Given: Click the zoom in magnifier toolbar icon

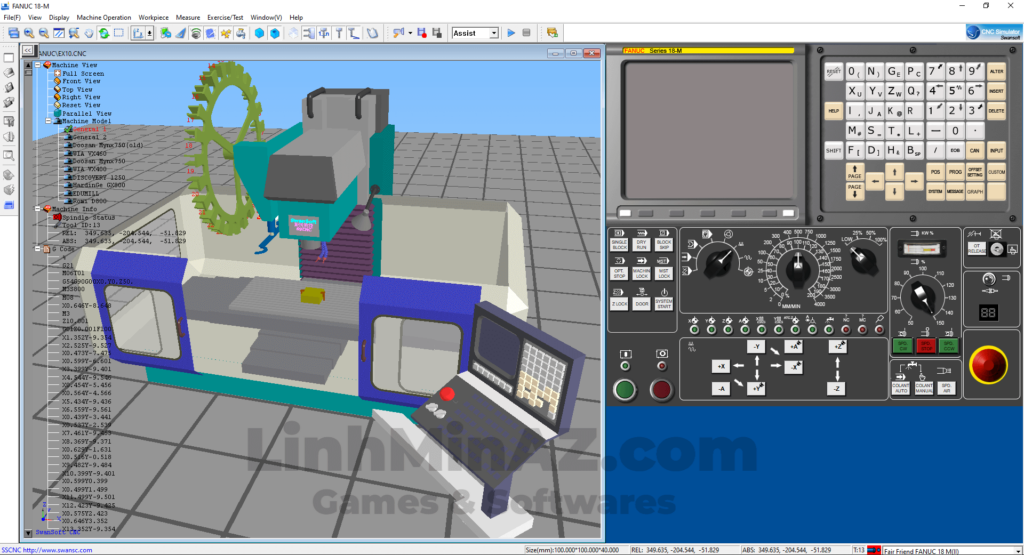Looking at the screenshot, I should 29,33.
